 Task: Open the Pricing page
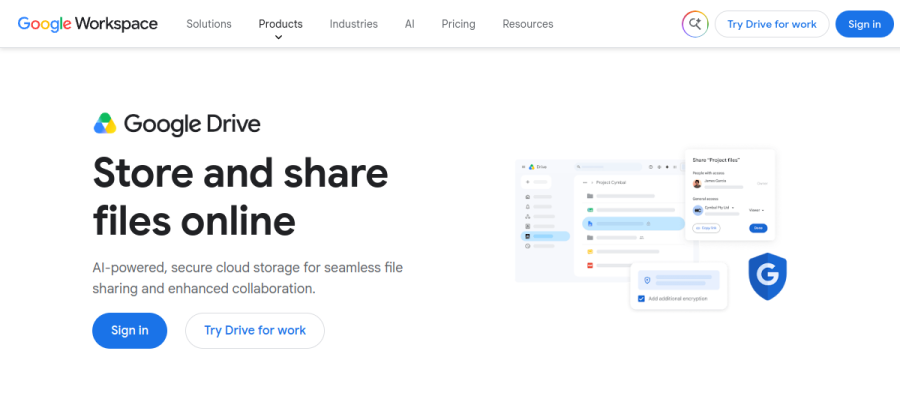[459, 24]
